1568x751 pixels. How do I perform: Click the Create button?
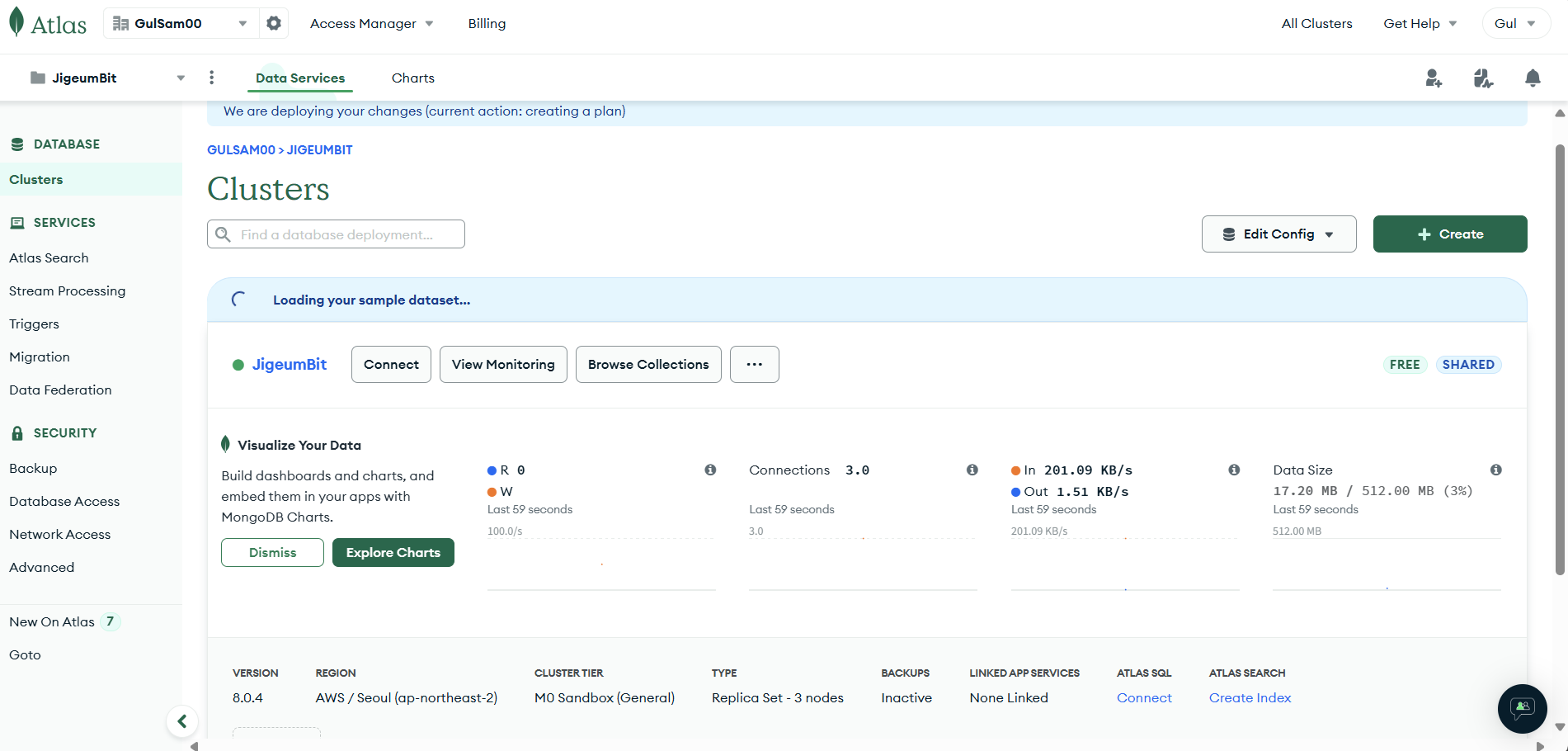[1450, 234]
